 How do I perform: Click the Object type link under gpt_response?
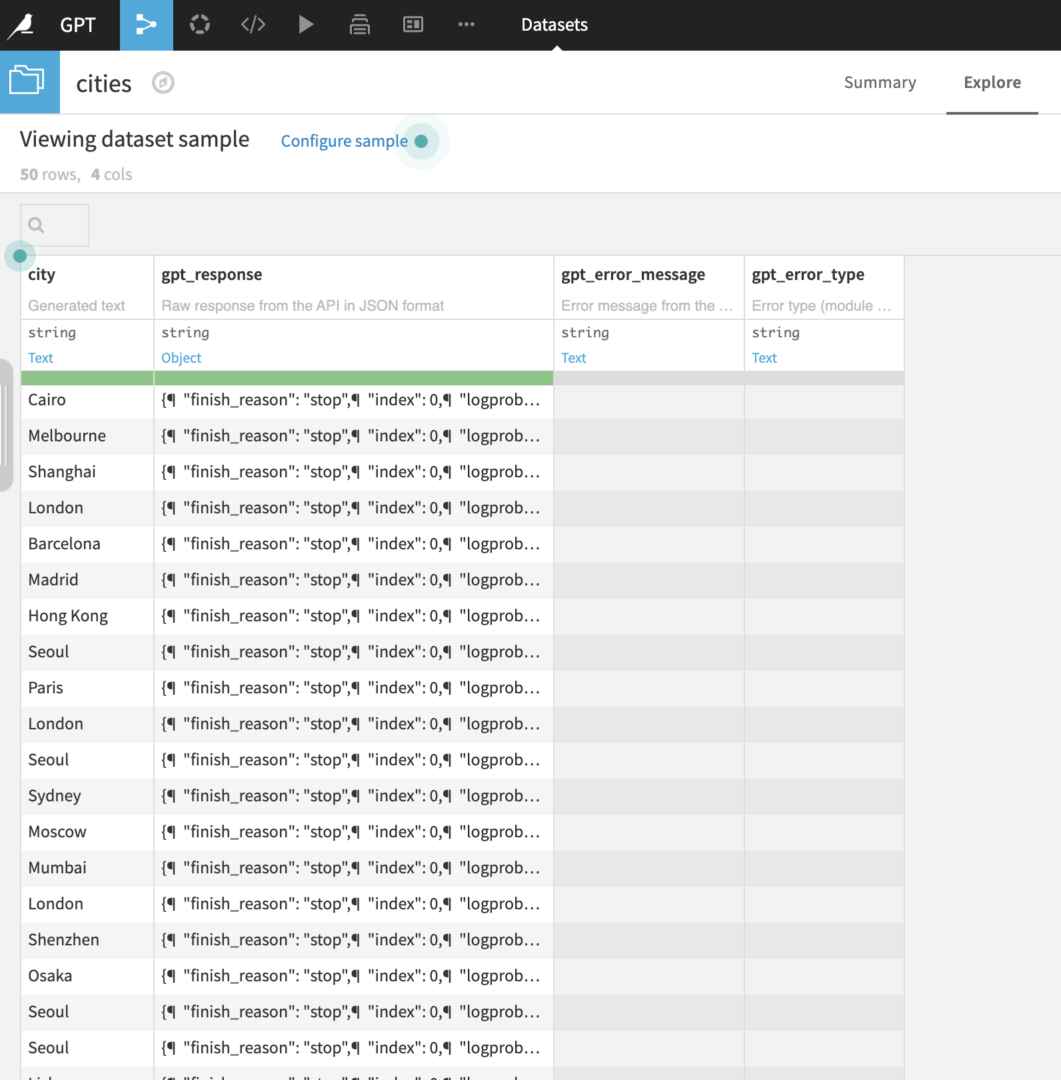click(181, 357)
